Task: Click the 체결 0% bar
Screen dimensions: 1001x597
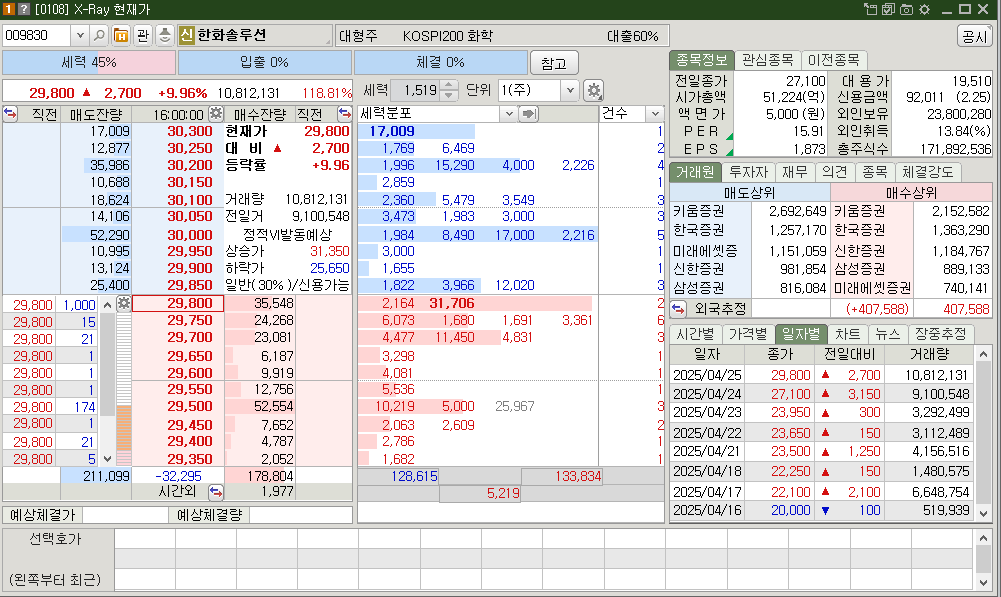Action: tap(440, 63)
